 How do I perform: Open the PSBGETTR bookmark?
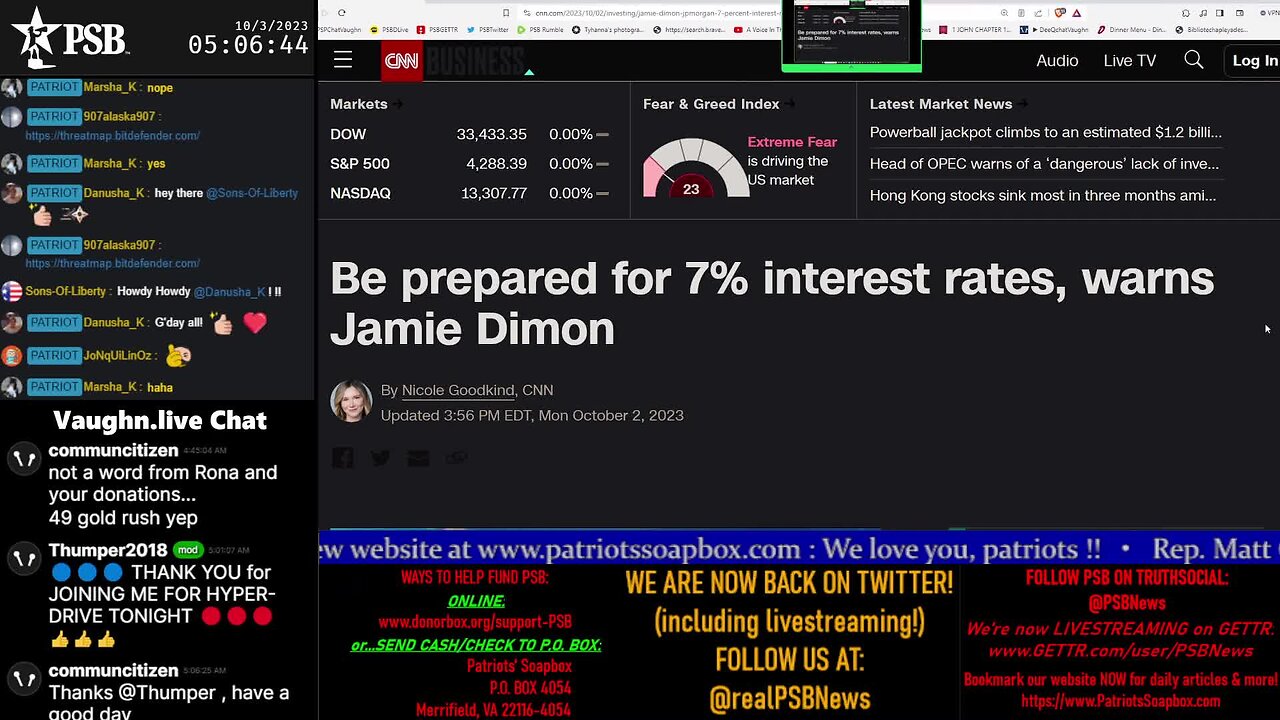[437, 30]
